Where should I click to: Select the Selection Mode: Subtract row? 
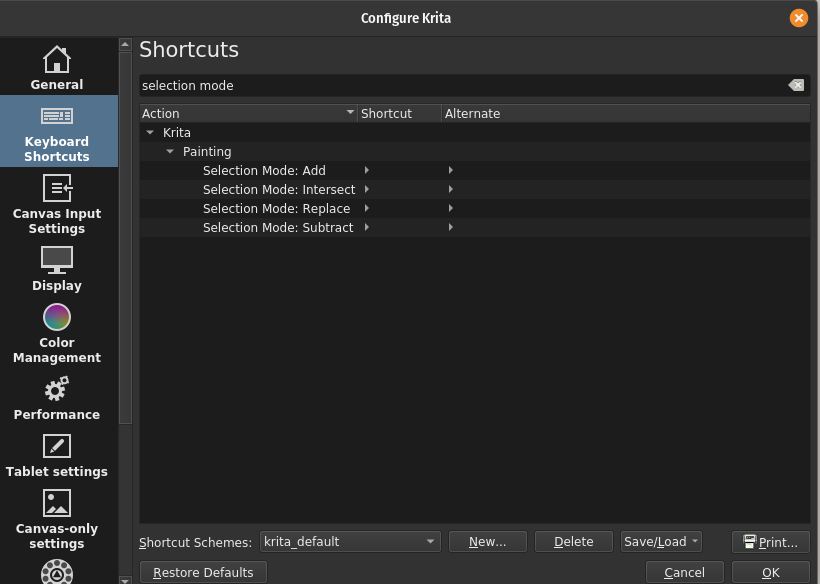277,228
